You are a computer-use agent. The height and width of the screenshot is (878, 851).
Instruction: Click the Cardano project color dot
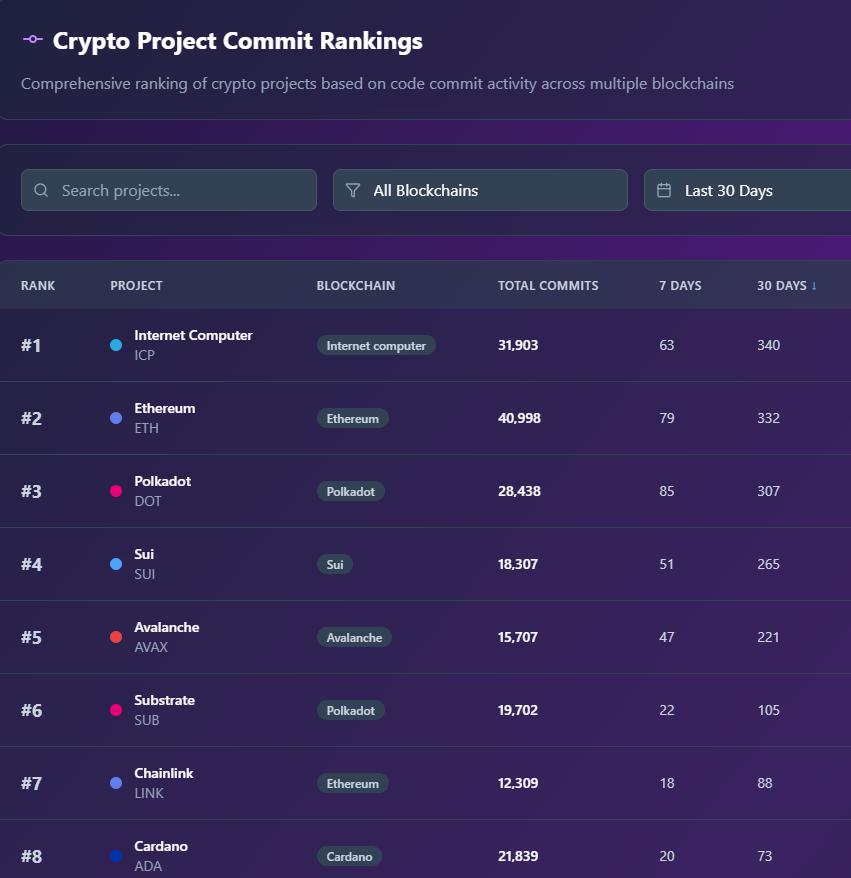(x=116, y=856)
